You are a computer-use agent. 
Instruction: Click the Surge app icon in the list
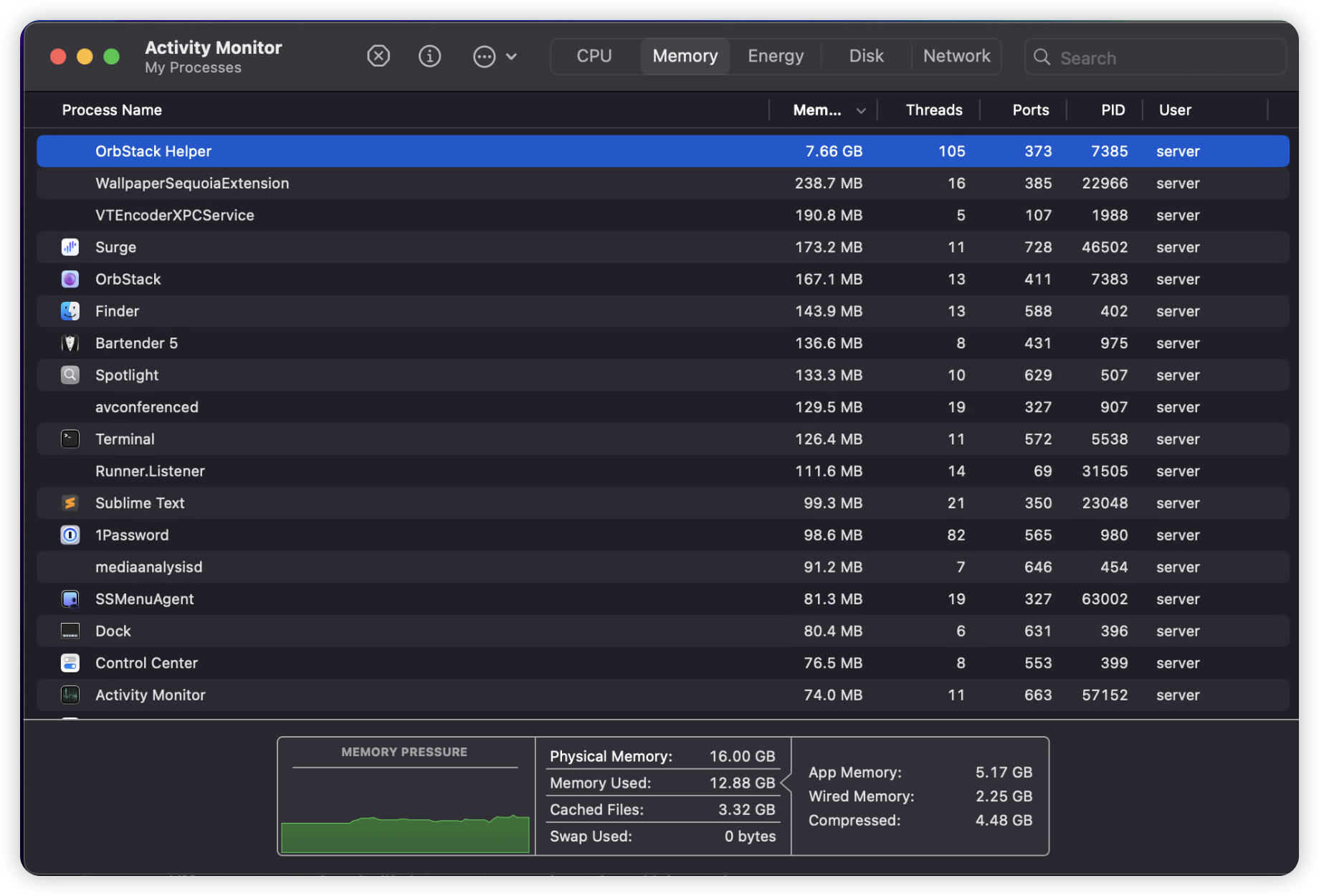pyautogui.click(x=70, y=247)
